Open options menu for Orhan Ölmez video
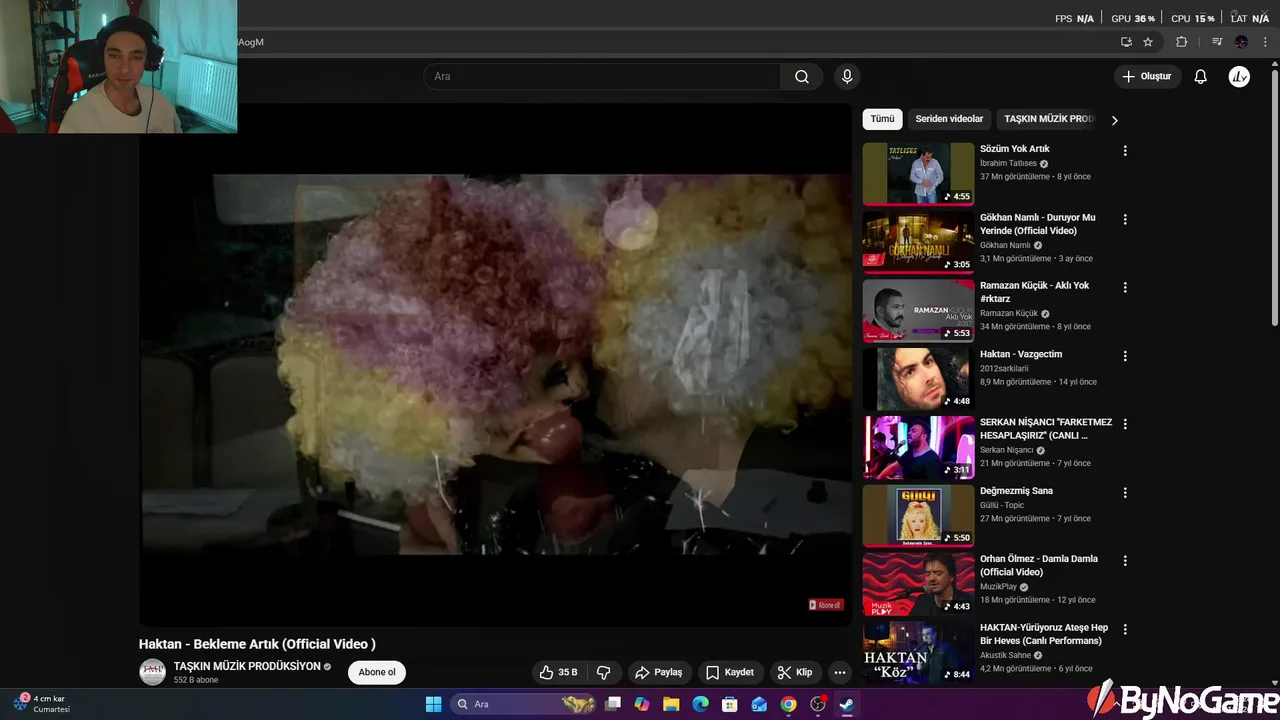Image resolution: width=1280 pixels, height=720 pixels. 1125,561
